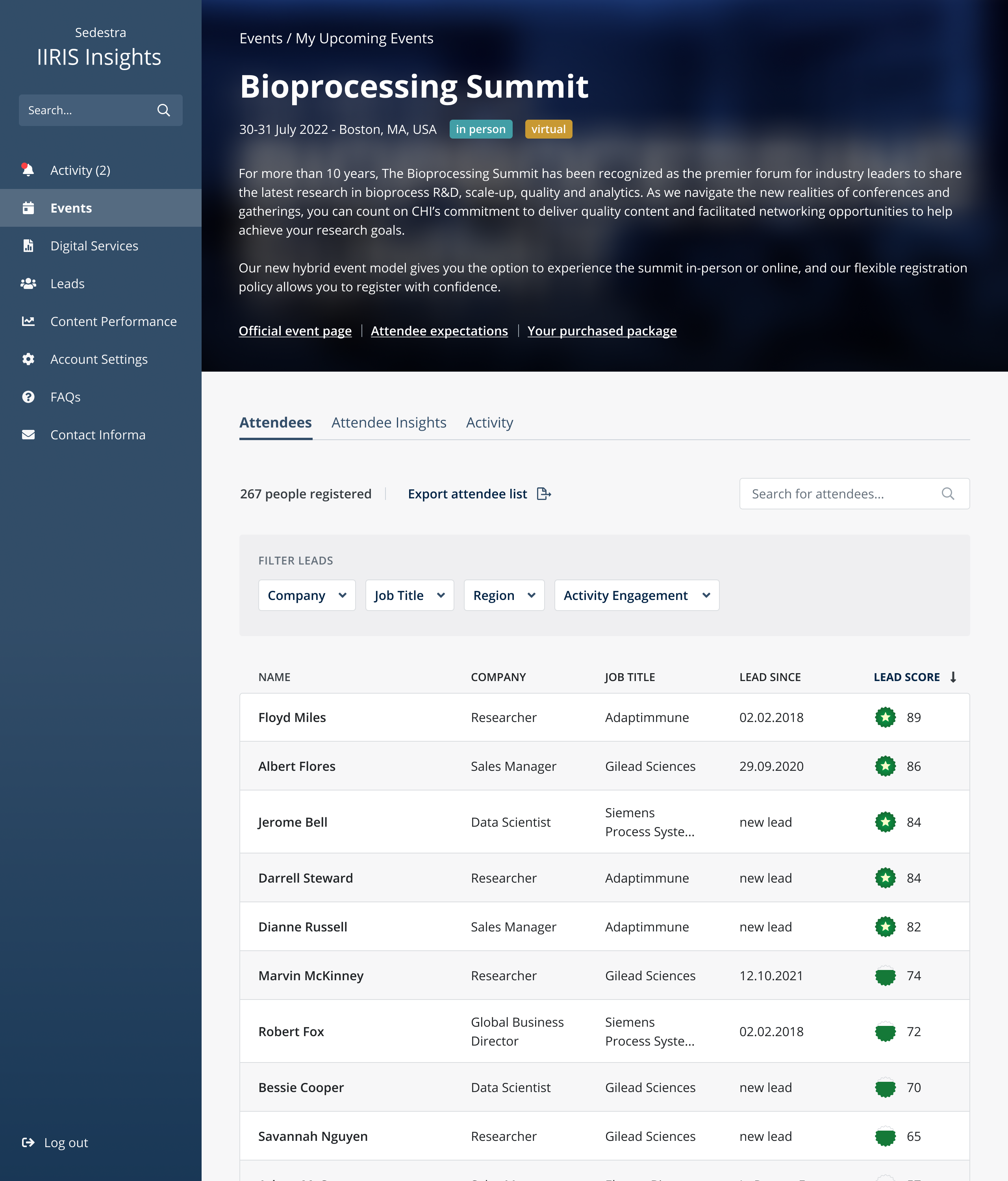The height and width of the screenshot is (1181, 1008).
Task: Open FAQs in the sidebar
Action: 100,397
